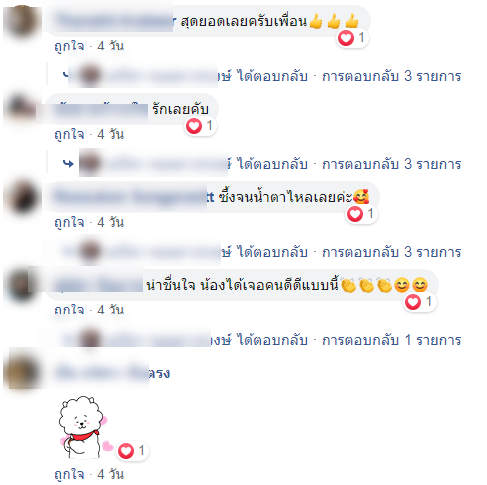Click '4 วัน' timestamp under 'น่าชื่นใจ' comment
The image size is (487, 485).
(x=111, y=310)
